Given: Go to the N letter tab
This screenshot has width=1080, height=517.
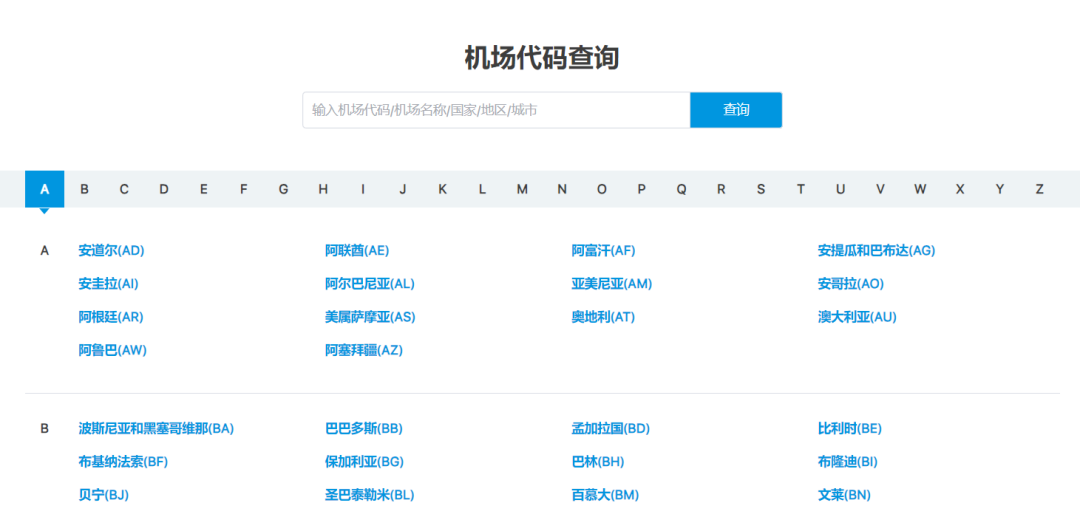Looking at the screenshot, I should 562,189.
